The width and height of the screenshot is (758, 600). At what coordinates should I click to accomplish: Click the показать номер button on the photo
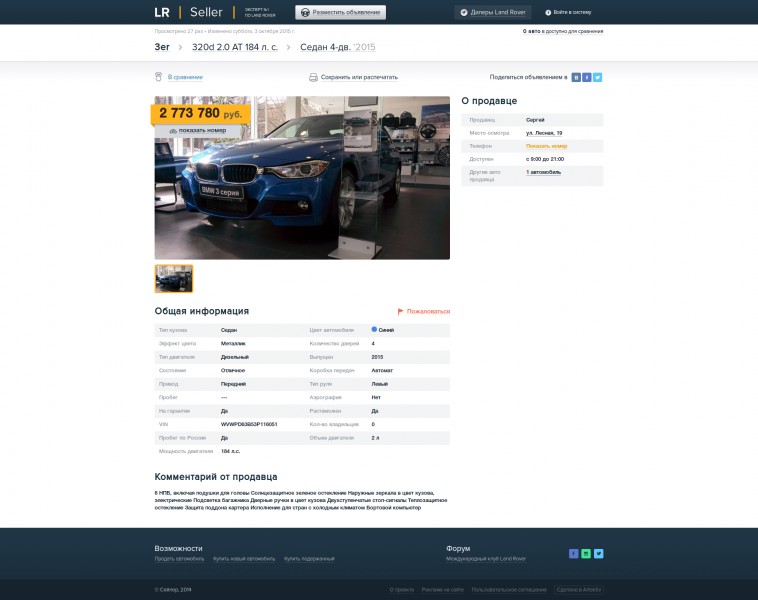(x=198, y=131)
